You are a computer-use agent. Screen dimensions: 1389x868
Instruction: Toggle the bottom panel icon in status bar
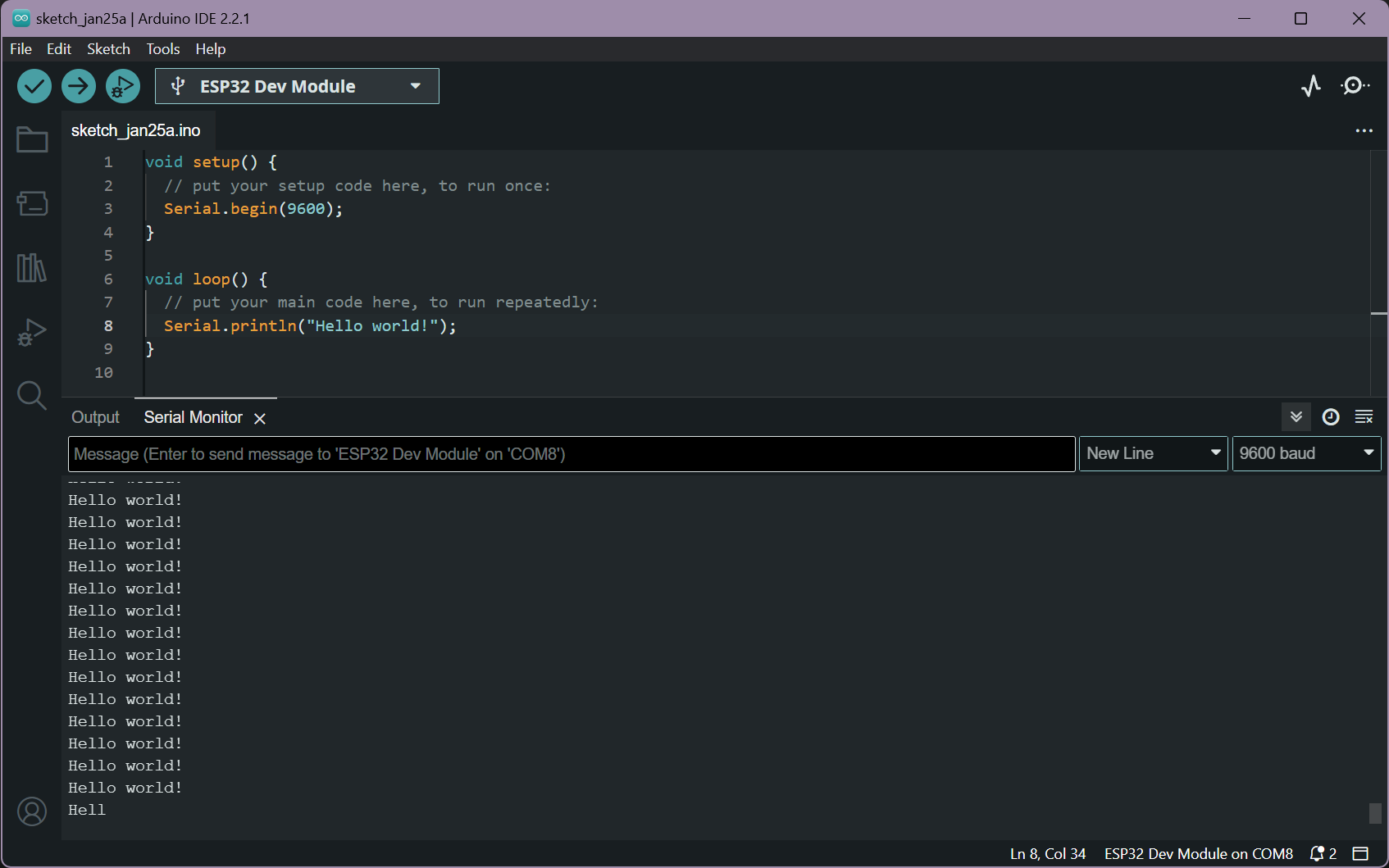tap(1360, 854)
